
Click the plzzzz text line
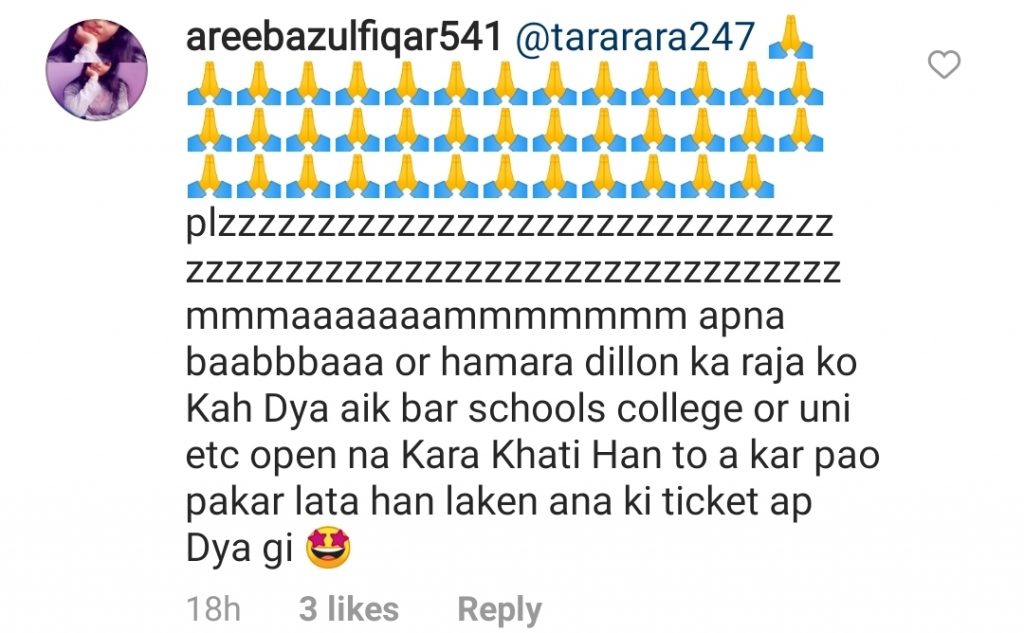[x=510, y=224]
